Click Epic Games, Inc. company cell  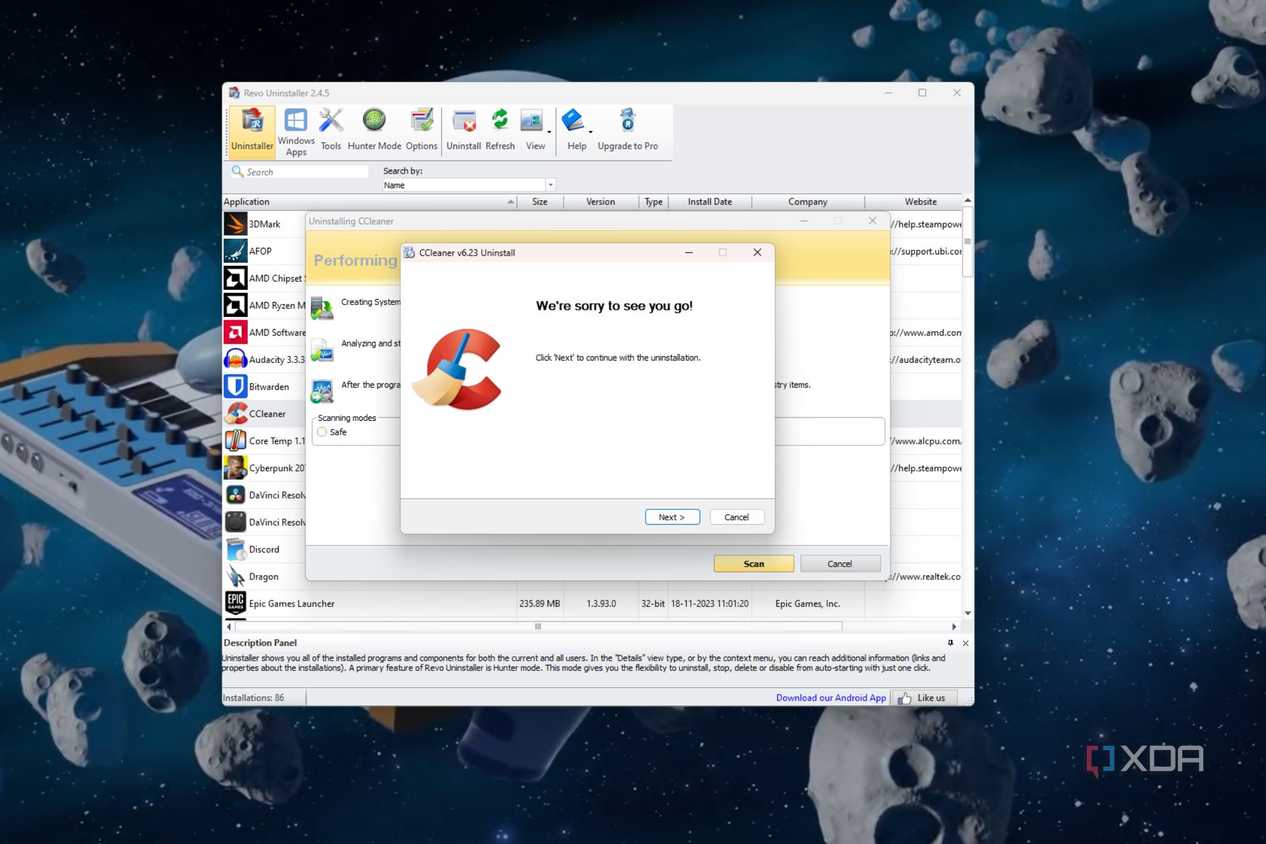(807, 604)
